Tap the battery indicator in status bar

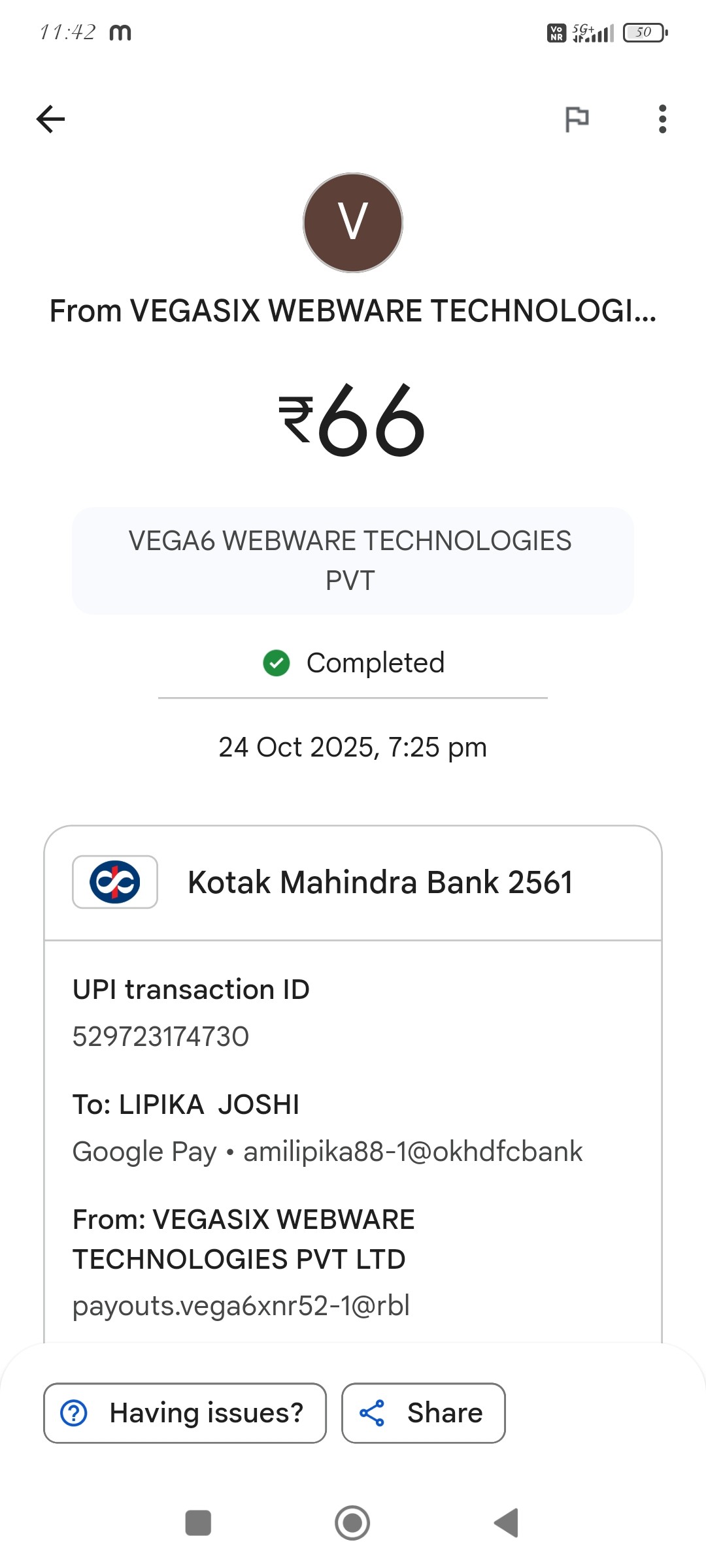[x=645, y=32]
